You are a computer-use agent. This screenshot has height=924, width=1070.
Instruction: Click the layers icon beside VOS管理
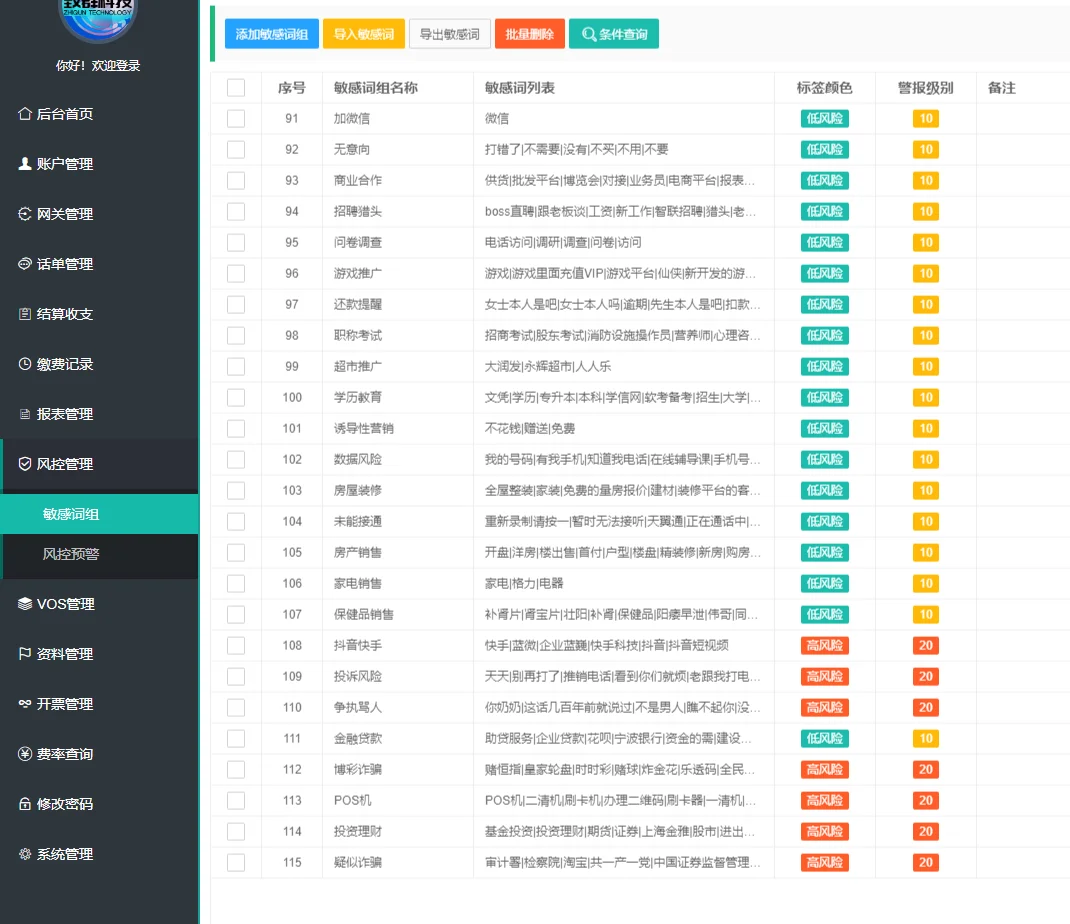tap(25, 603)
